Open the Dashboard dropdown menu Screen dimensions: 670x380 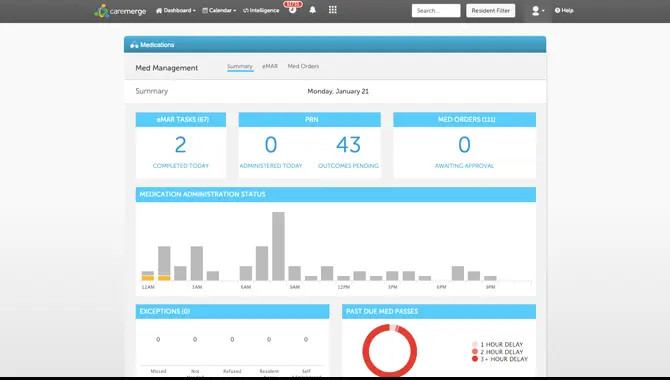click(x=176, y=10)
